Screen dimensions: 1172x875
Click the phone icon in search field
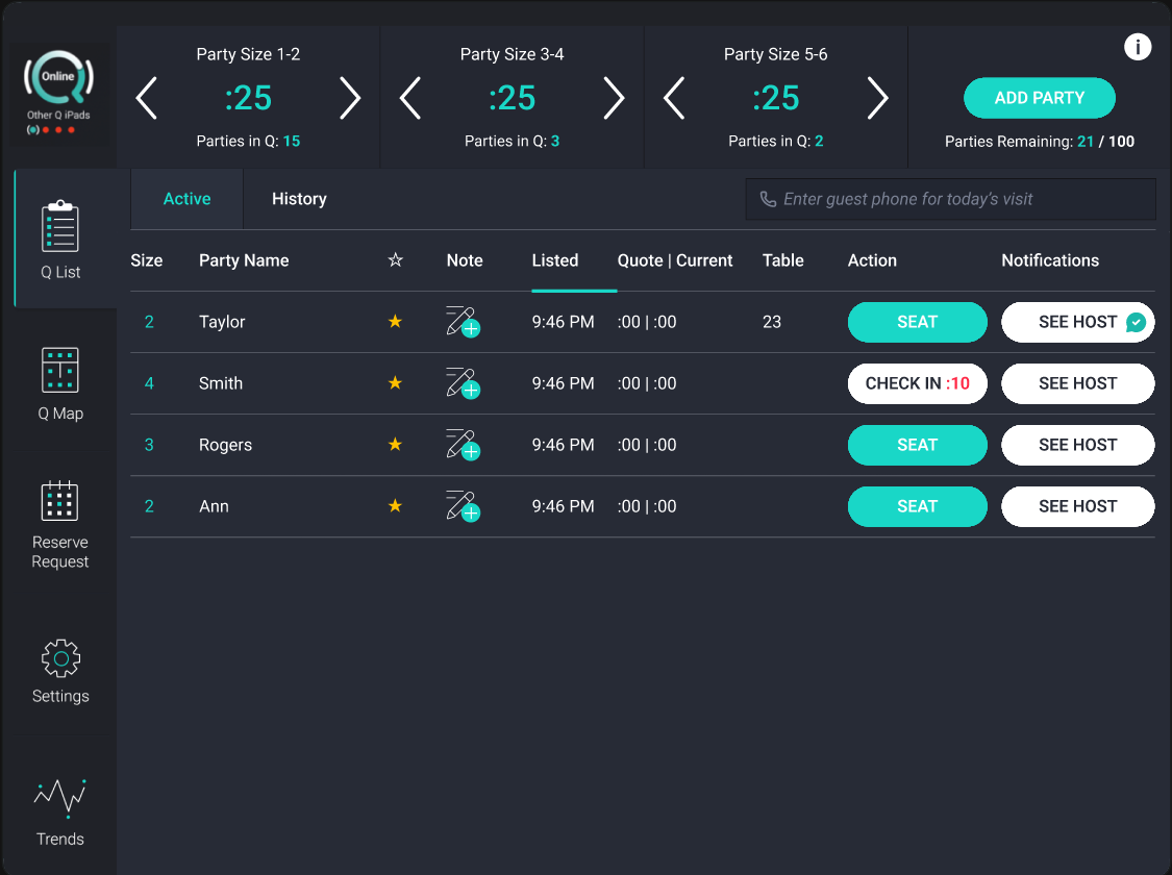(x=768, y=199)
